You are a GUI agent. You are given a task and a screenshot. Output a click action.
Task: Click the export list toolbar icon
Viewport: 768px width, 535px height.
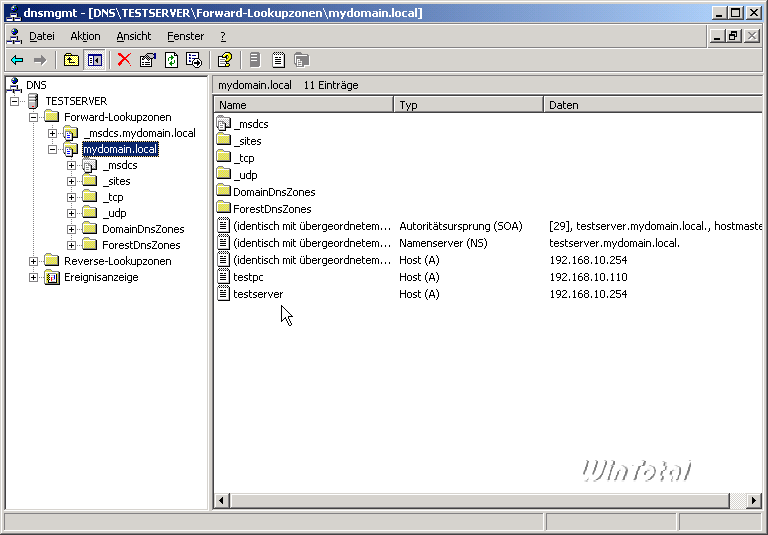click(194, 60)
